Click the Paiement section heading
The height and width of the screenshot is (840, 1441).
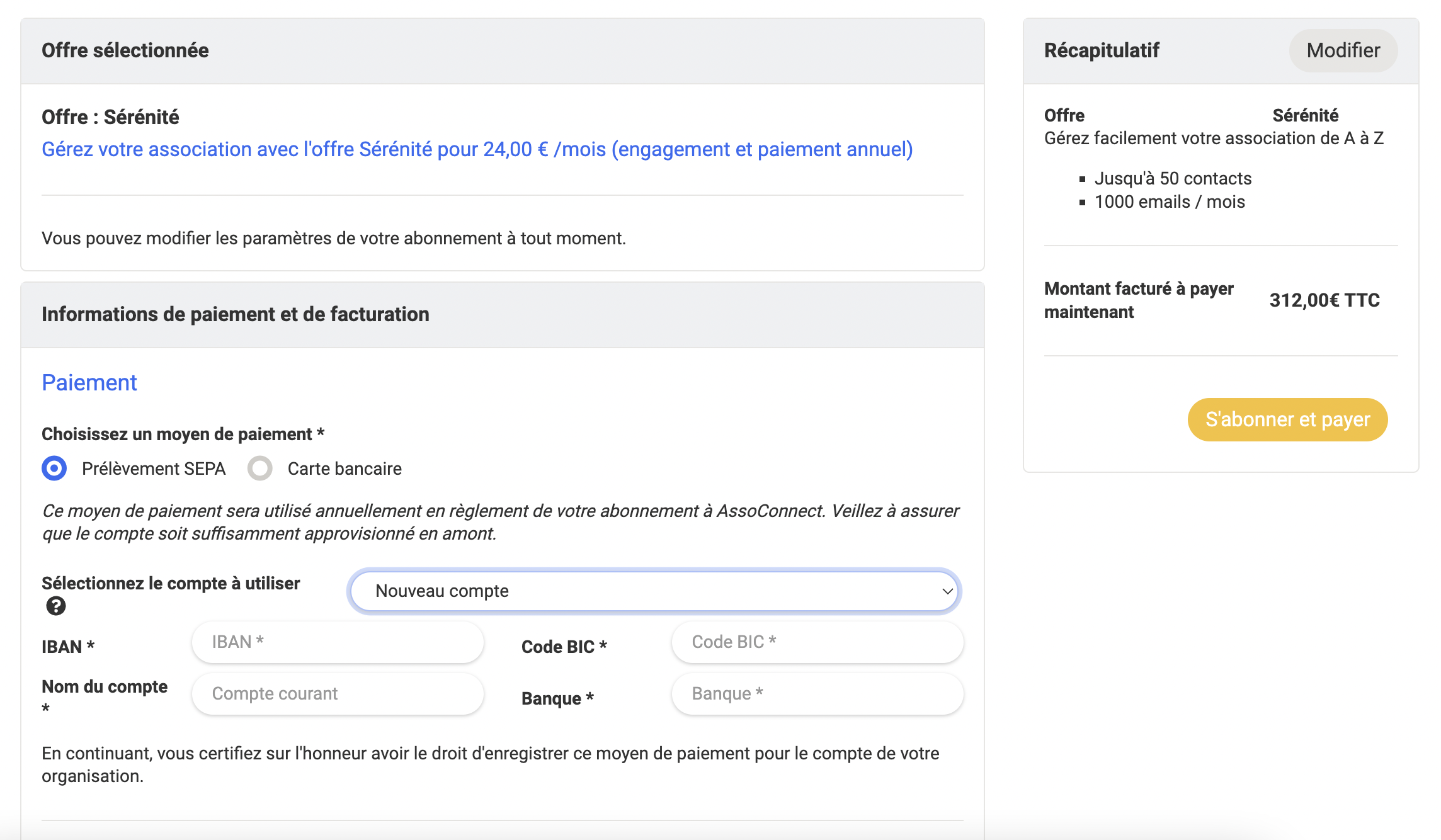(89, 382)
